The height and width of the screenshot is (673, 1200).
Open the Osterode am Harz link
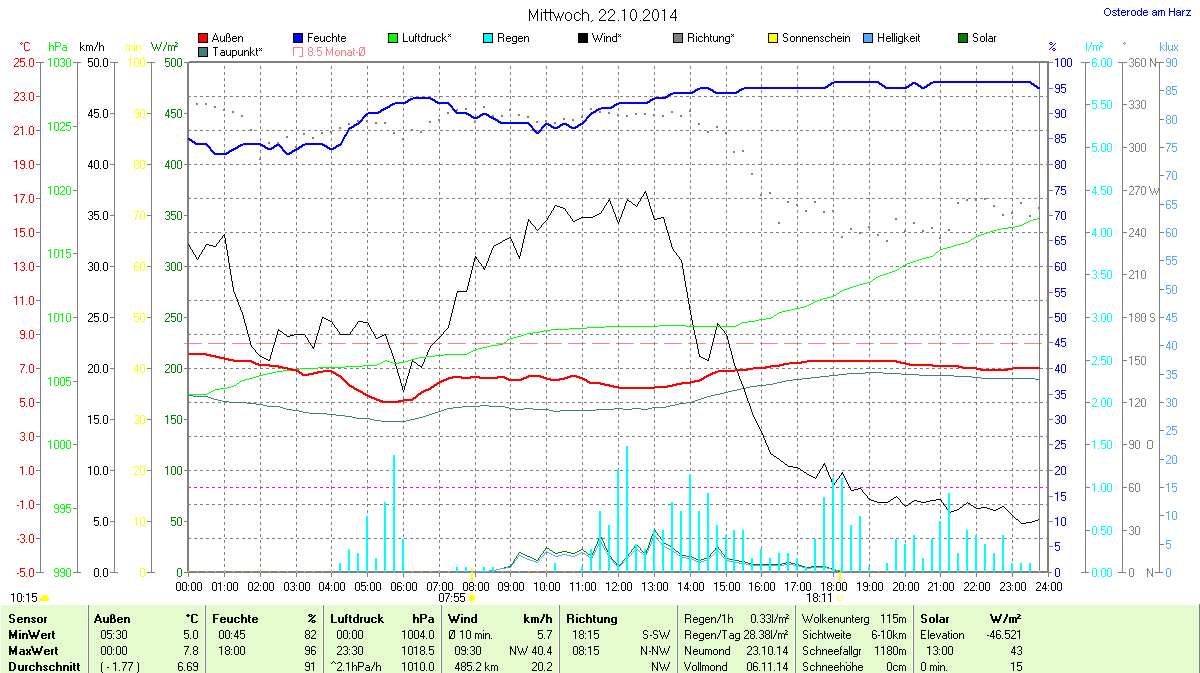tap(1148, 12)
